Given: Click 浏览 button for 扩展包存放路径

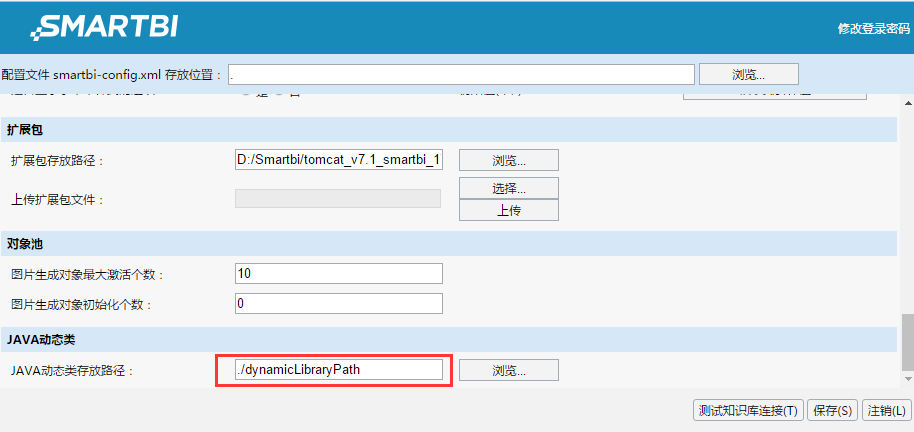Looking at the screenshot, I should tap(509, 160).
